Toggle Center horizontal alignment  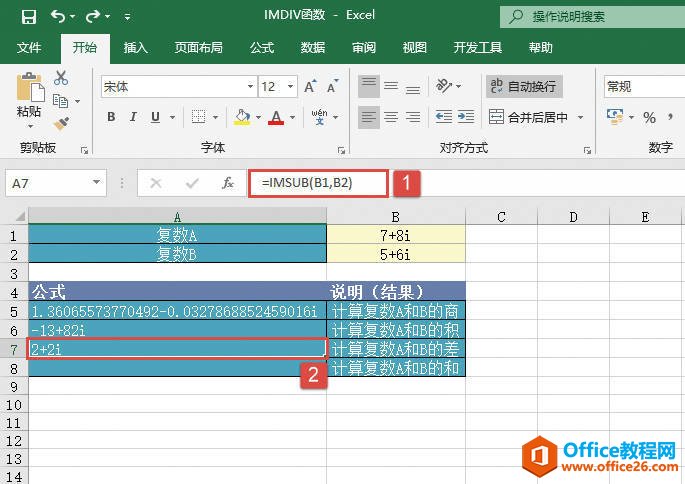pos(391,117)
